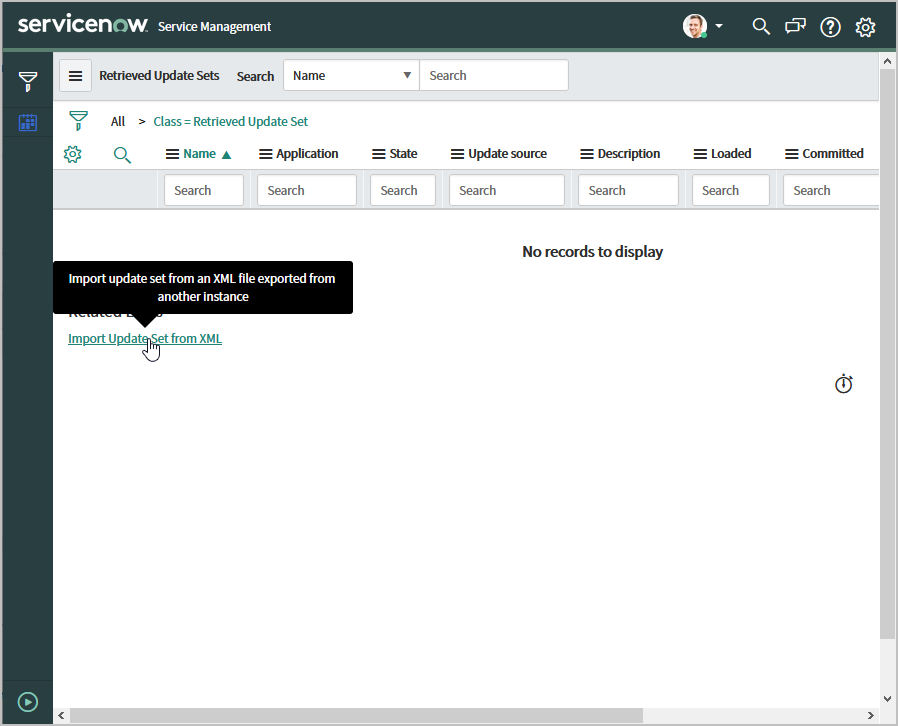
Task: Toggle the list filter funnel icon
Action: [x=78, y=121]
